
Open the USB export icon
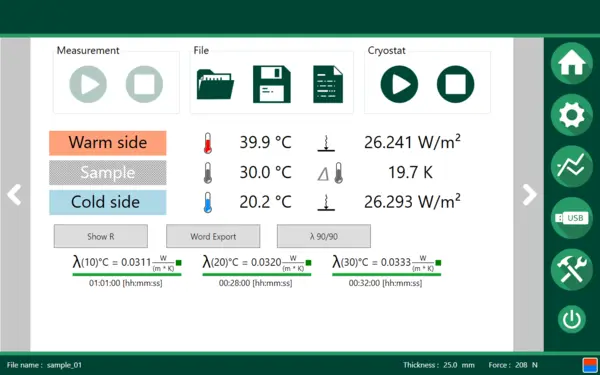[x=572, y=218]
